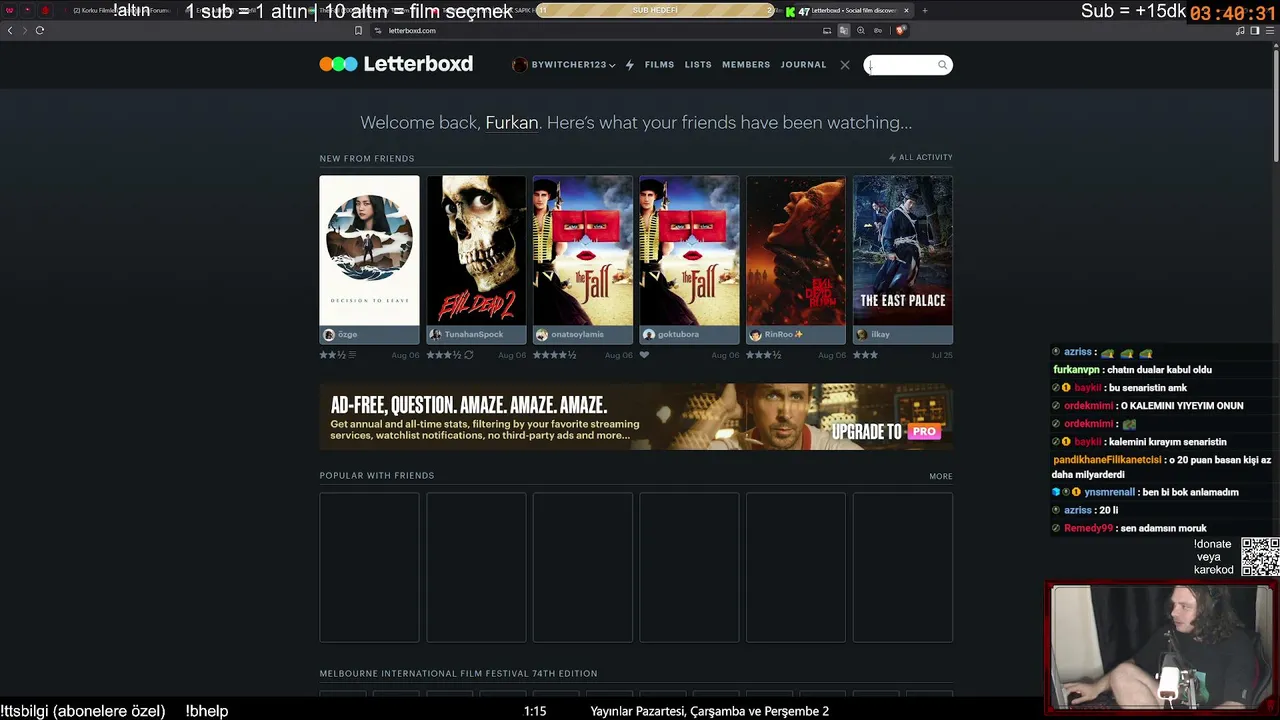Click the RinRoo username label
Image resolution: width=1280 pixels, height=720 pixels.
pos(784,335)
